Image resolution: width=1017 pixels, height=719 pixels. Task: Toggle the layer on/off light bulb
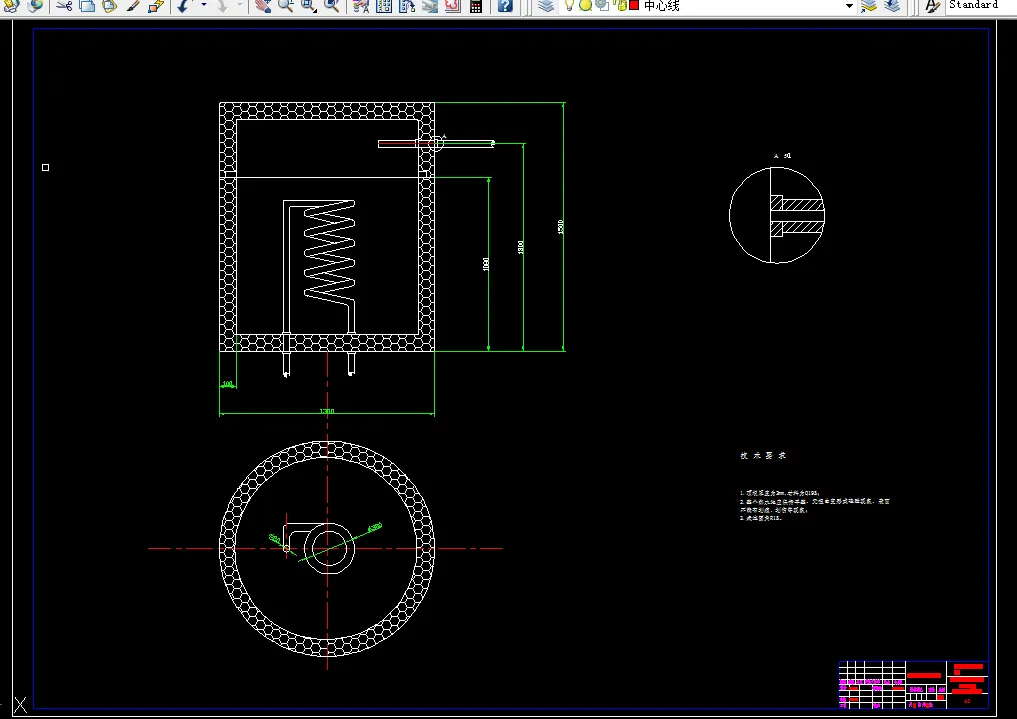tap(569, 5)
